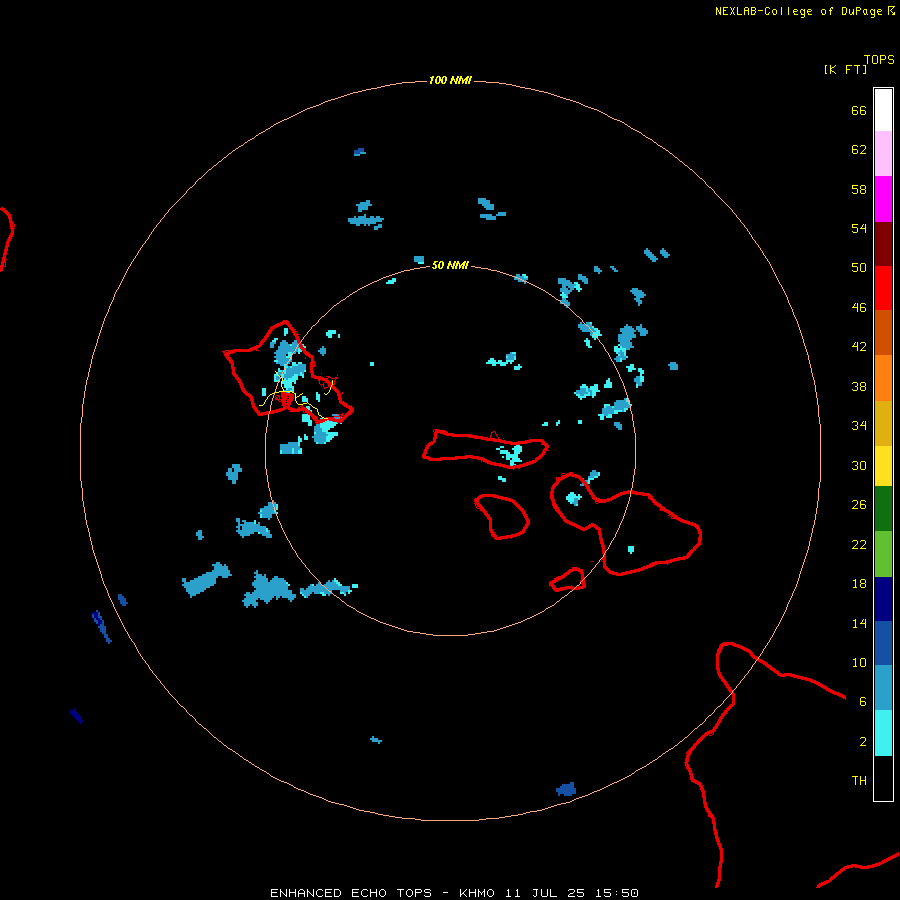
Task: Select the 6 legend label
Action: pyautogui.click(x=863, y=702)
